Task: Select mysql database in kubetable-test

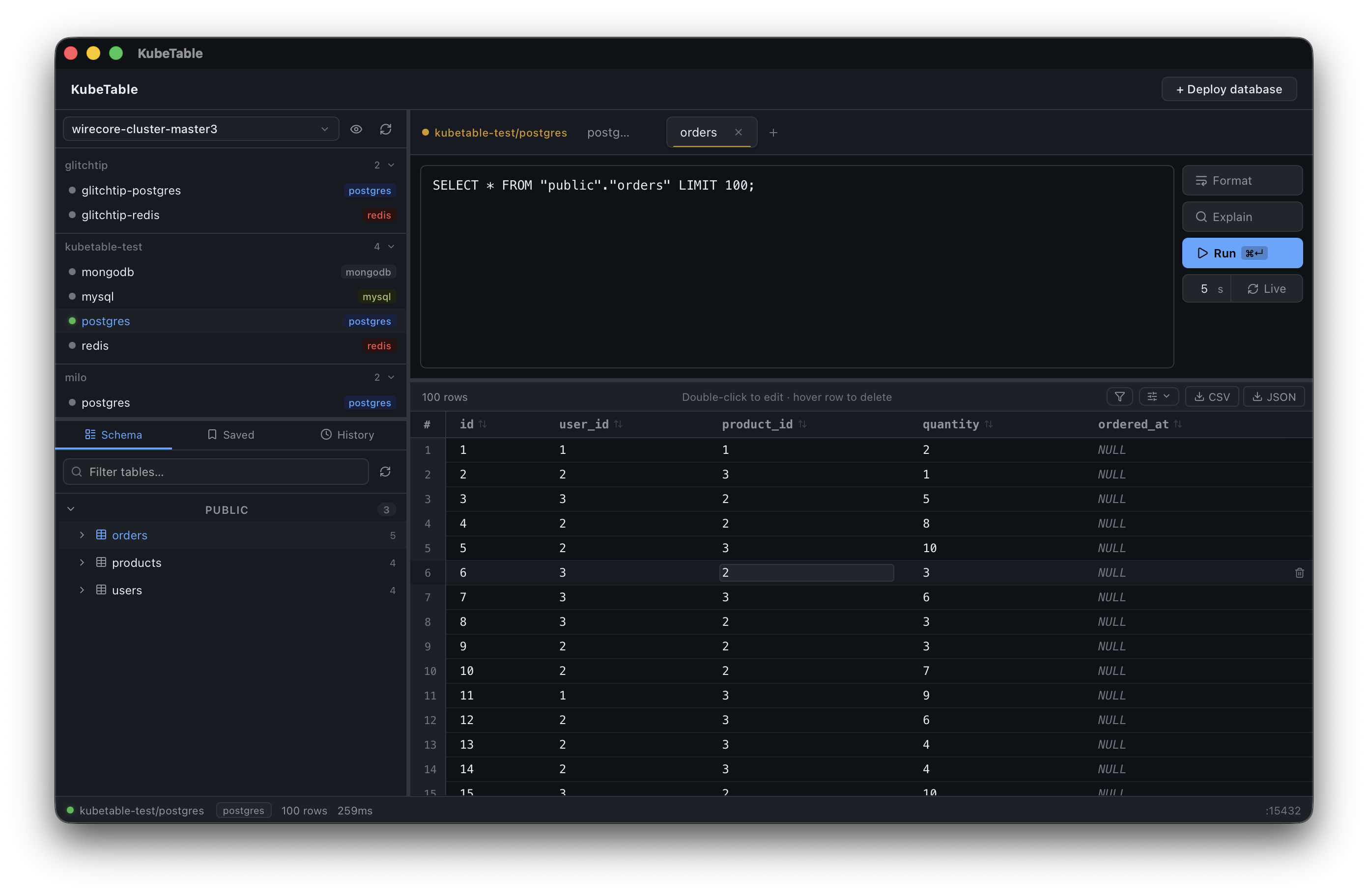Action: 230,297
